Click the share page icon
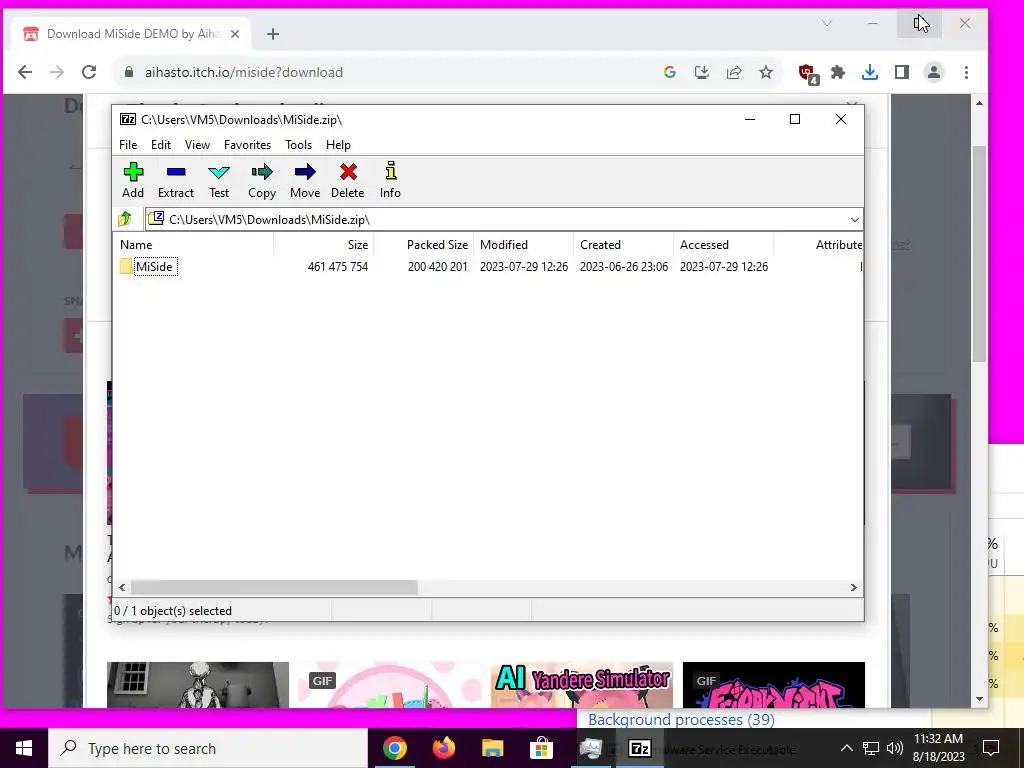Image resolution: width=1024 pixels, height=768 pixels. [733, 72]
